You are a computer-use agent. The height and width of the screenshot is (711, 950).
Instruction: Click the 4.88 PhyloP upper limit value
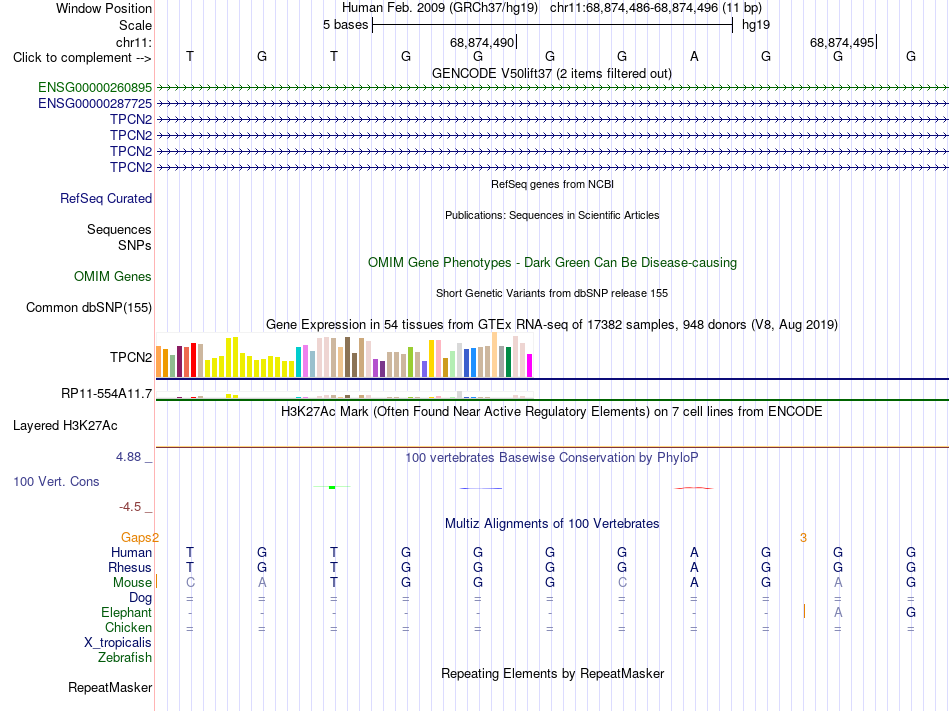pos(128,457)
